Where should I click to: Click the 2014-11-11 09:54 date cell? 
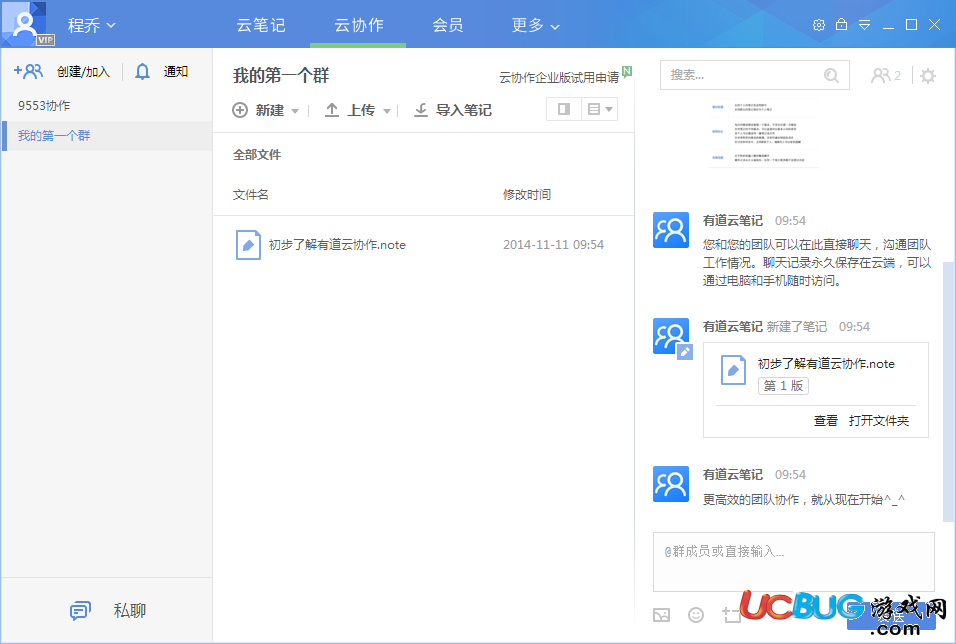tap(554, 245)
